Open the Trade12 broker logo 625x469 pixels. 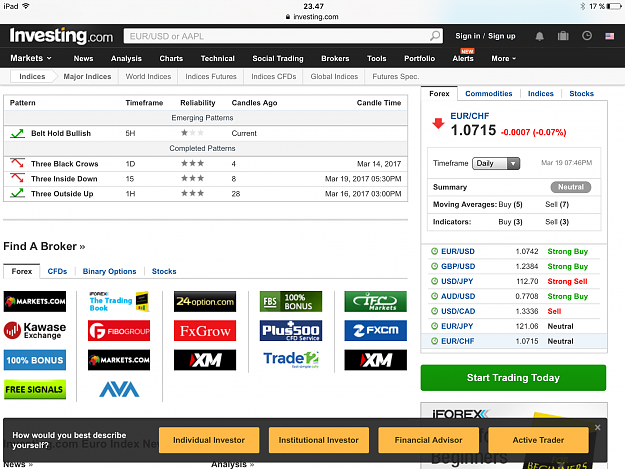tap(291, 360)
